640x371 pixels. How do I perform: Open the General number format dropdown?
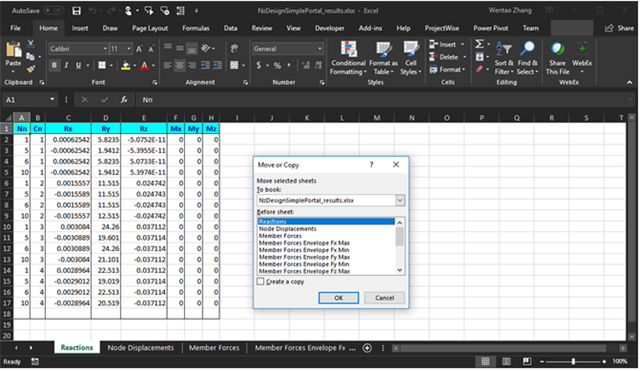320,49
